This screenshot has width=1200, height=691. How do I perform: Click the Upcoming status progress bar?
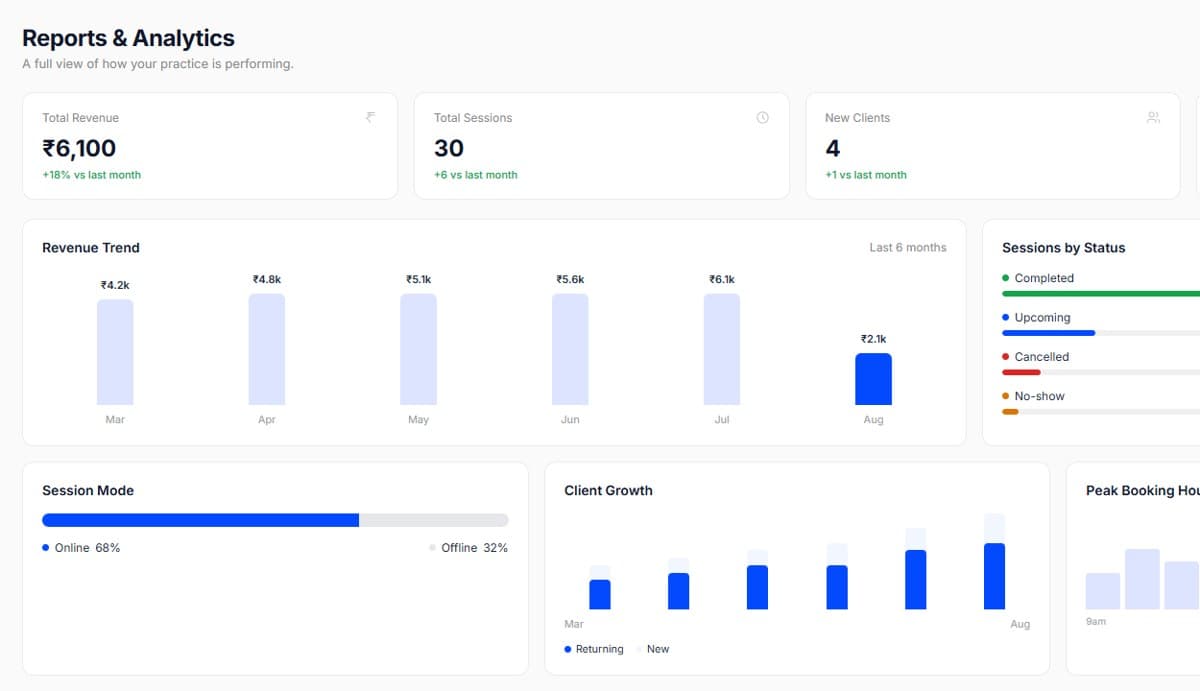coord(1101,333)
